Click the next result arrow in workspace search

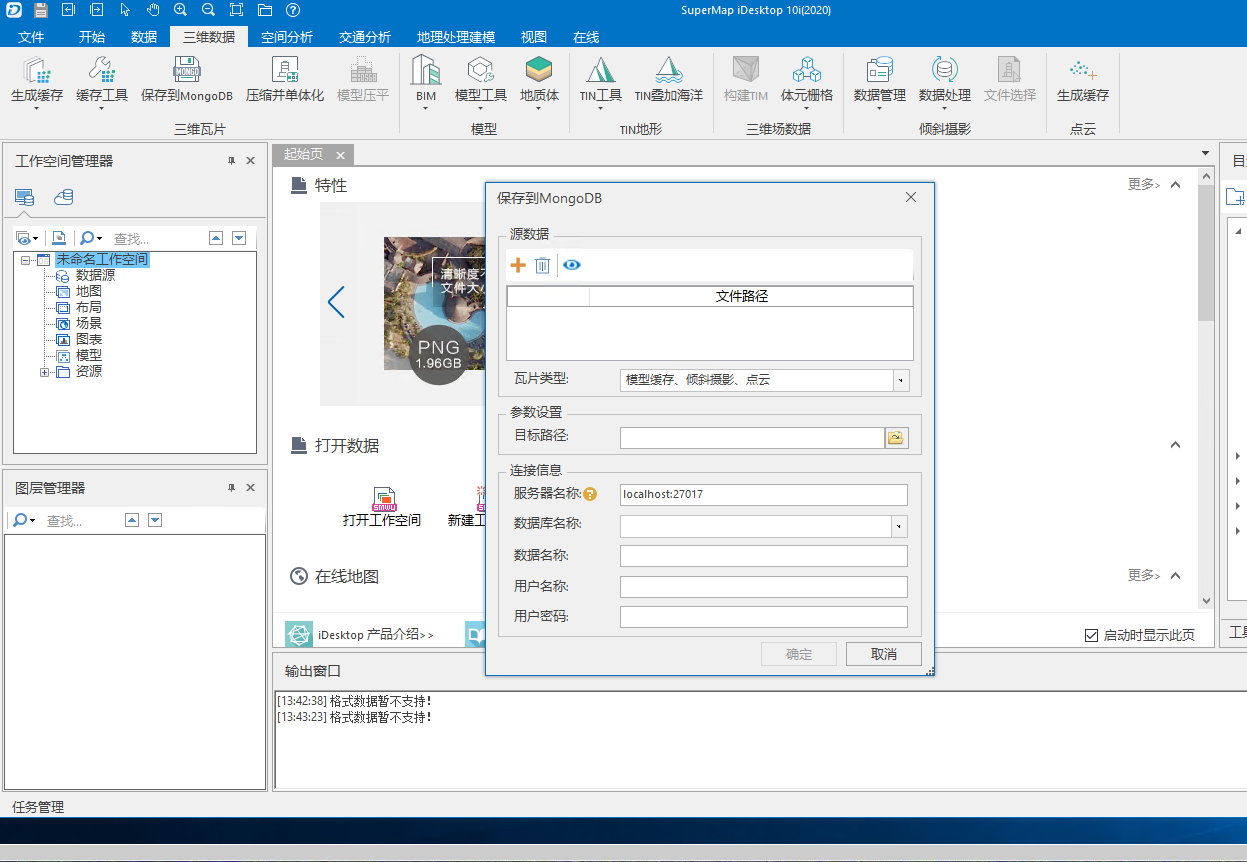pos(239,238)
